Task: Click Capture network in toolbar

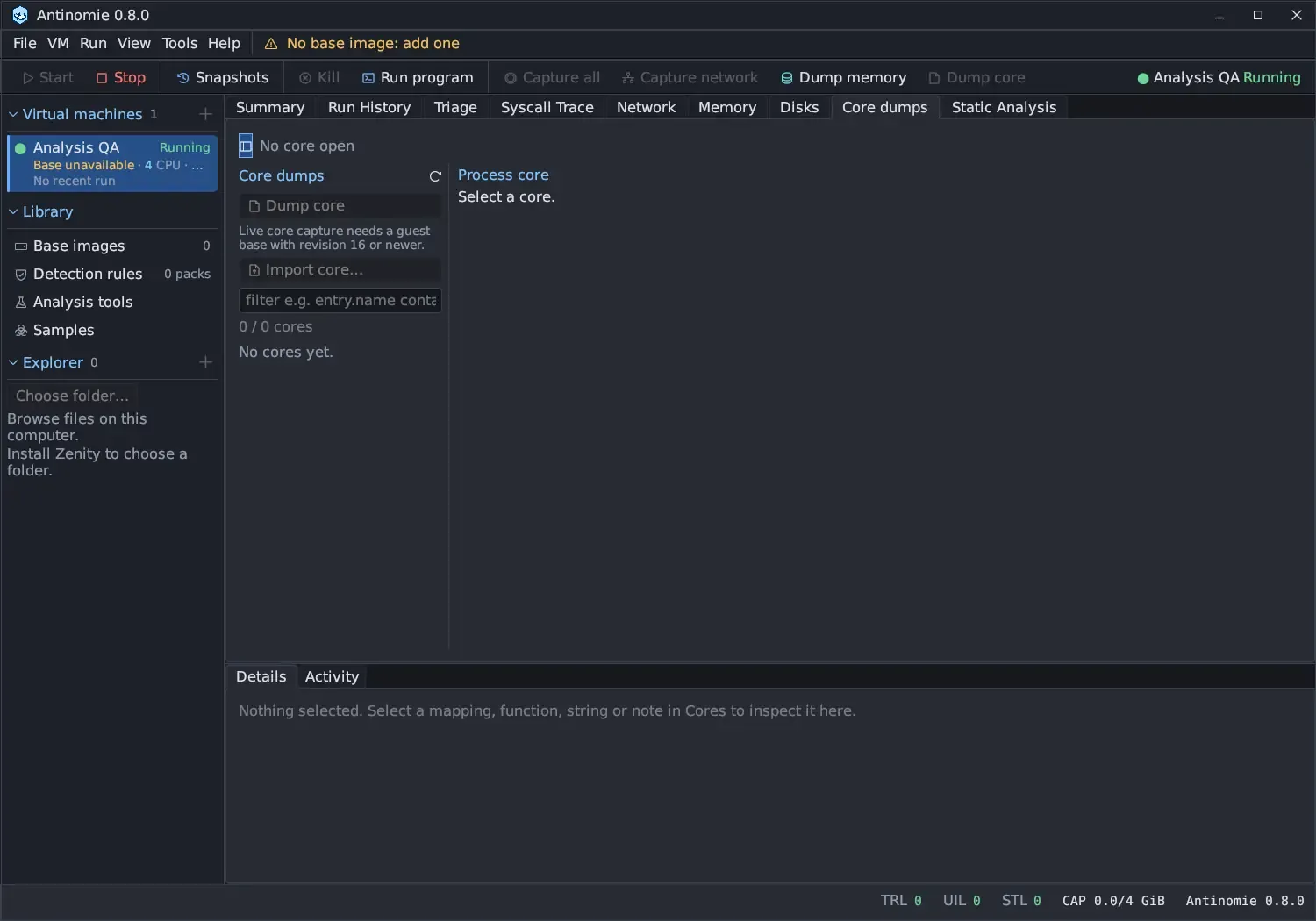Action: tap(690, 77)
